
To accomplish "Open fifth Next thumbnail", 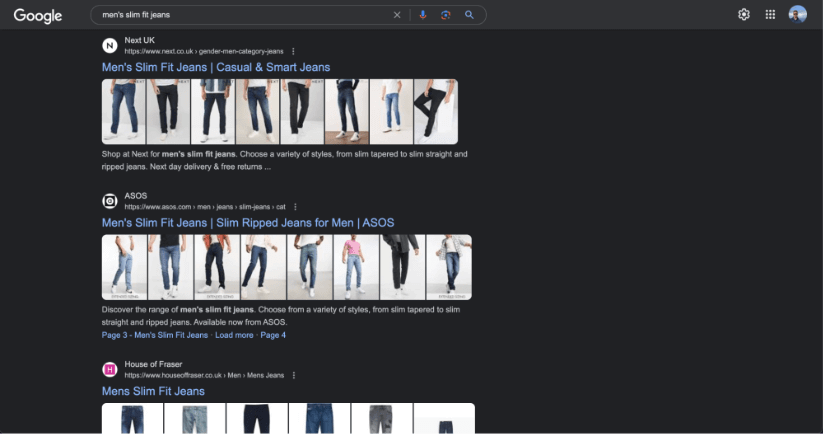I will point(302,112).
